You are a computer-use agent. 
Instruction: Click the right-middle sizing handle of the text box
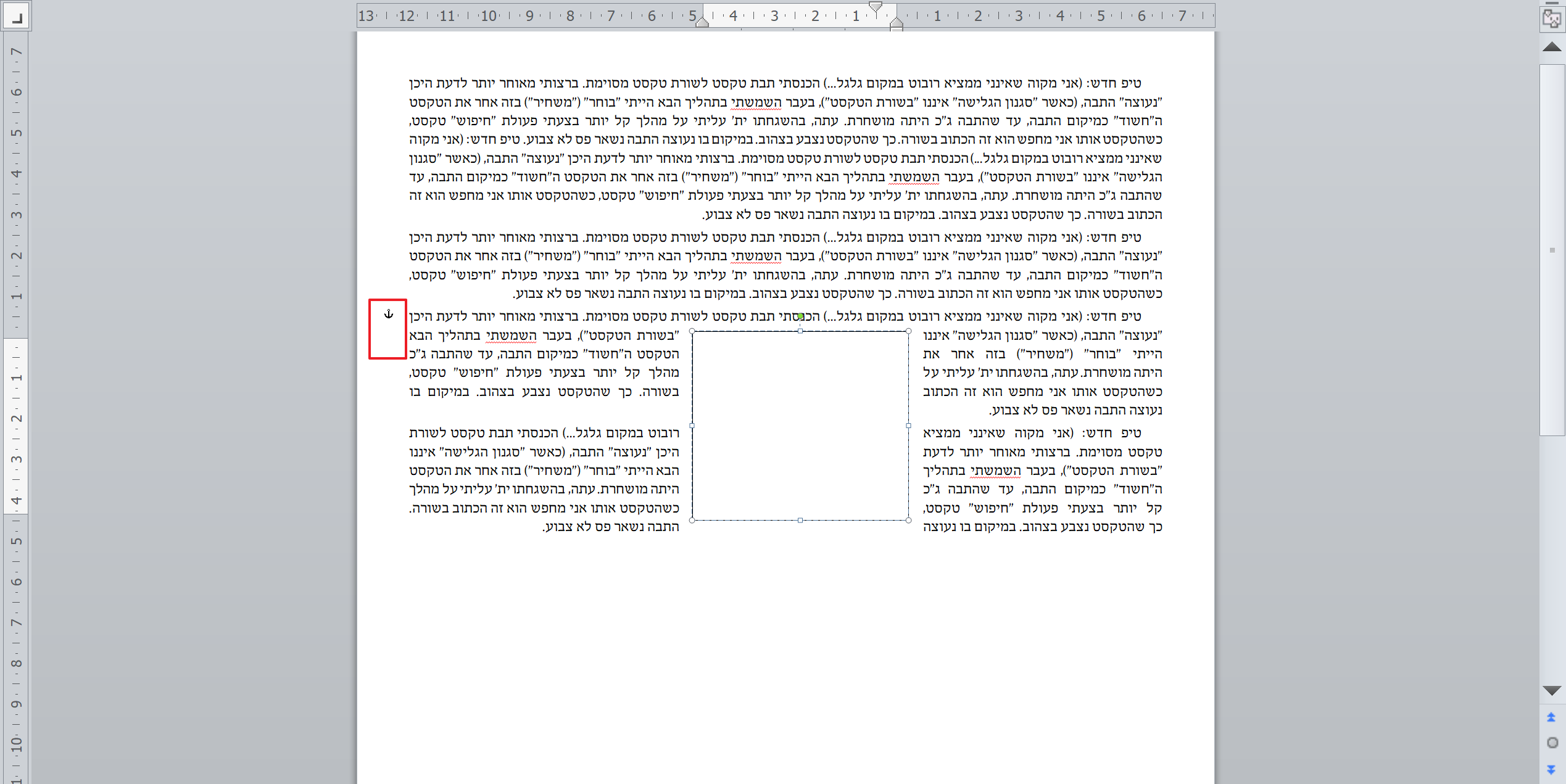[908, 426]
